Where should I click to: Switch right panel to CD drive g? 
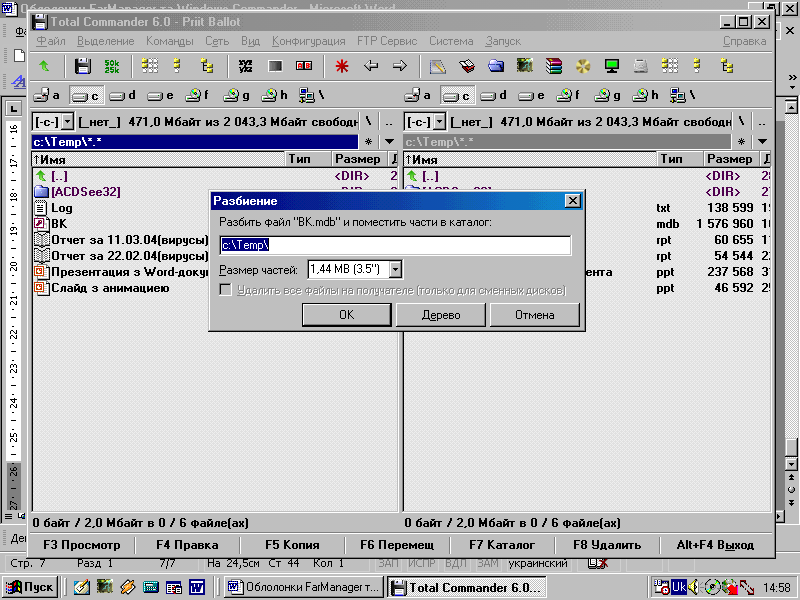(608, 95)
